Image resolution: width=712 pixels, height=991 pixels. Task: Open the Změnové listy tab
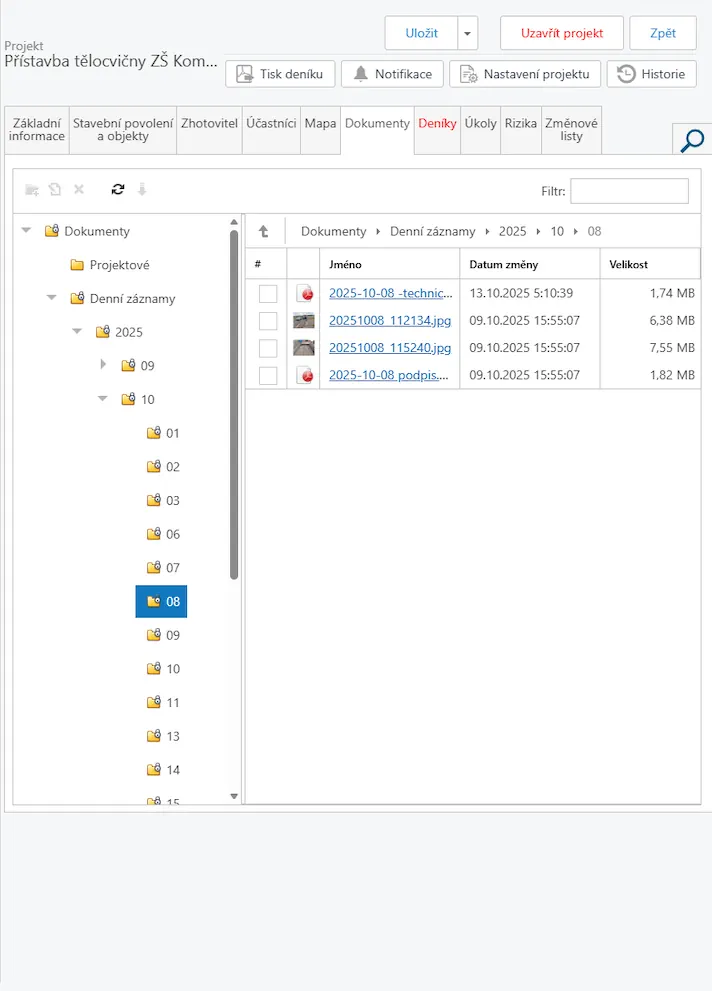(571, 130)
